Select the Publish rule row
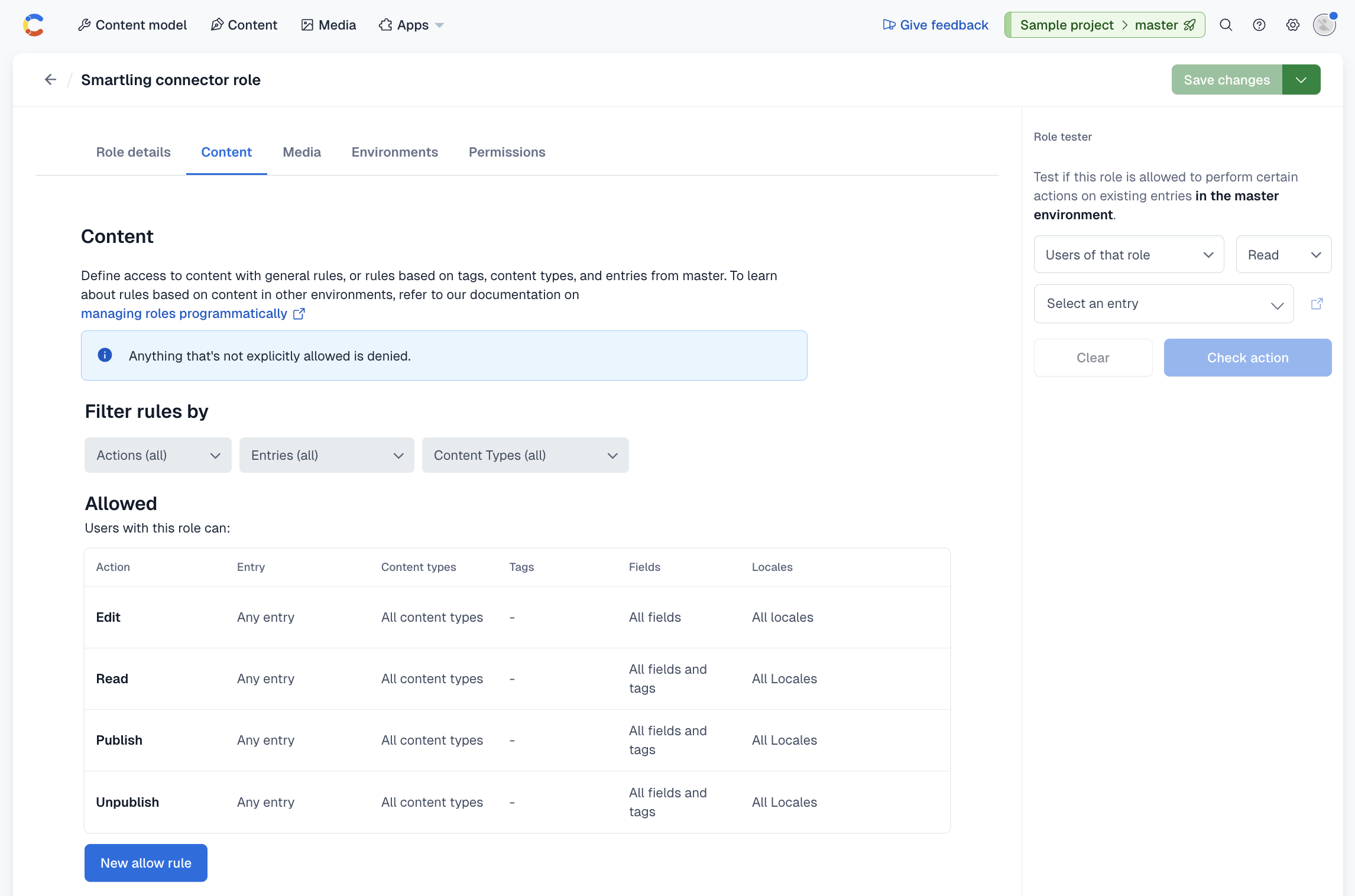1355x896 pixels. click(x=517, y=740)
